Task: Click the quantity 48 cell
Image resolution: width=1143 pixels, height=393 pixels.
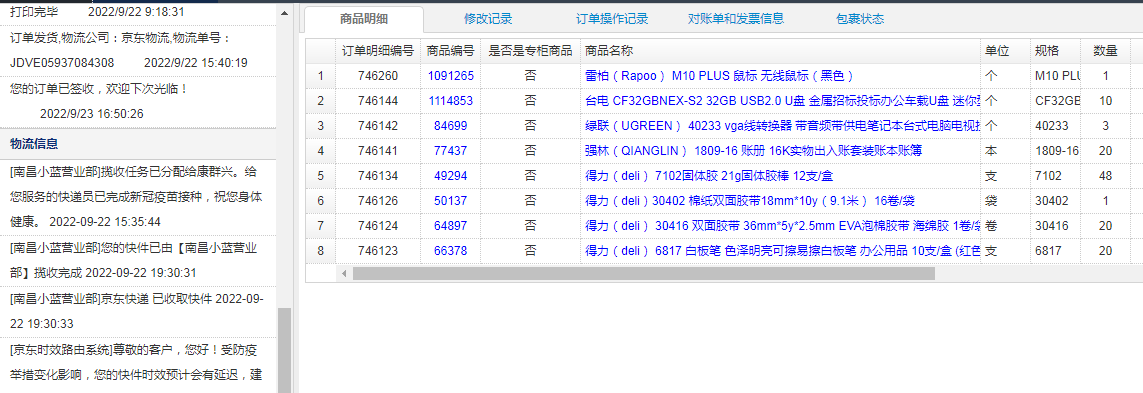Action: pyautogui.click(x=1105, y=176)
